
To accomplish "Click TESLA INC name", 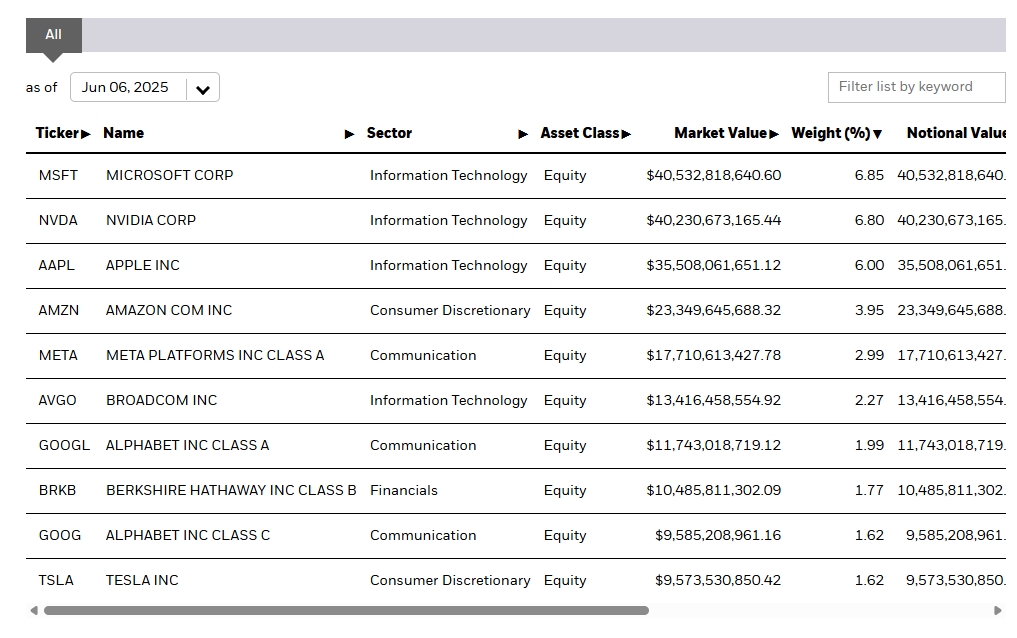I will pyautogui.click(x=142, y=580).
